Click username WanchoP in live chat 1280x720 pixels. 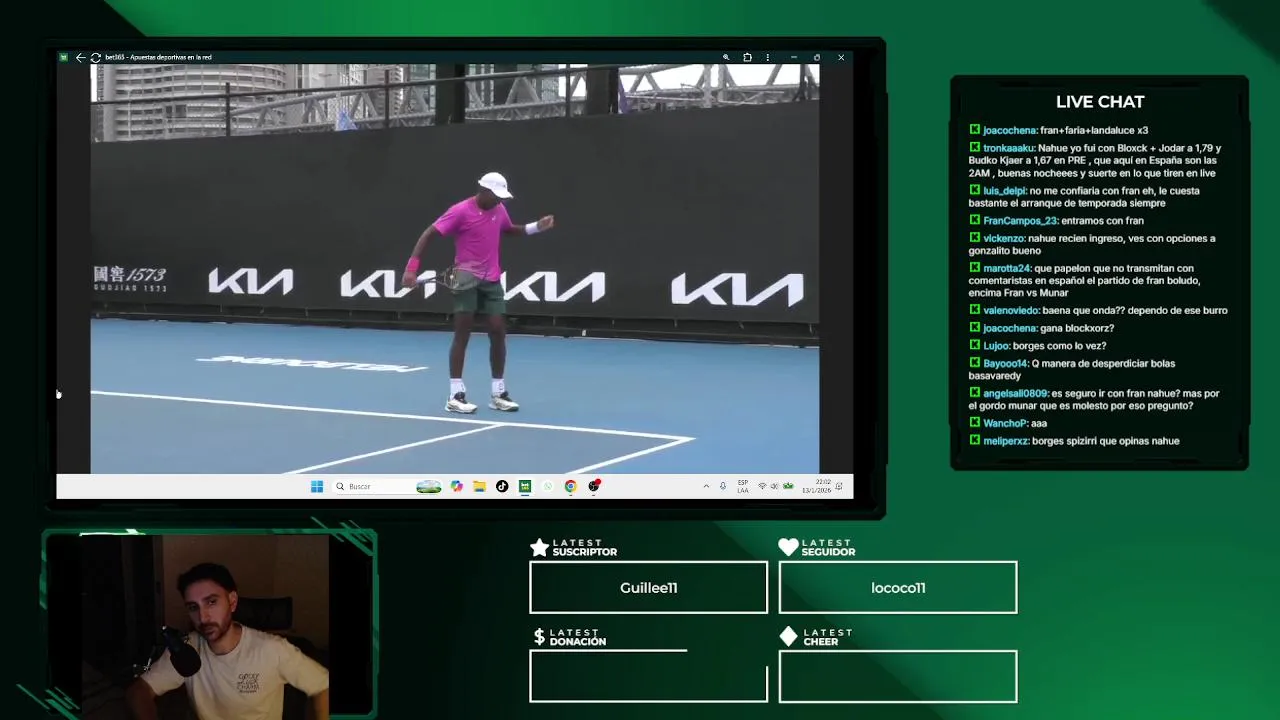coord(1005,424)
